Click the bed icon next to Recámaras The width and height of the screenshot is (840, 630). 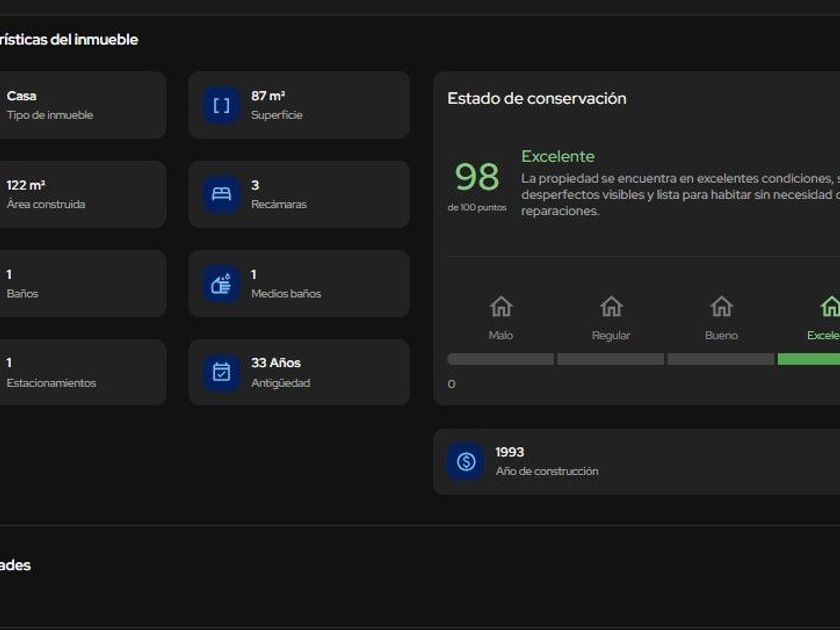[x=222, y=194]
